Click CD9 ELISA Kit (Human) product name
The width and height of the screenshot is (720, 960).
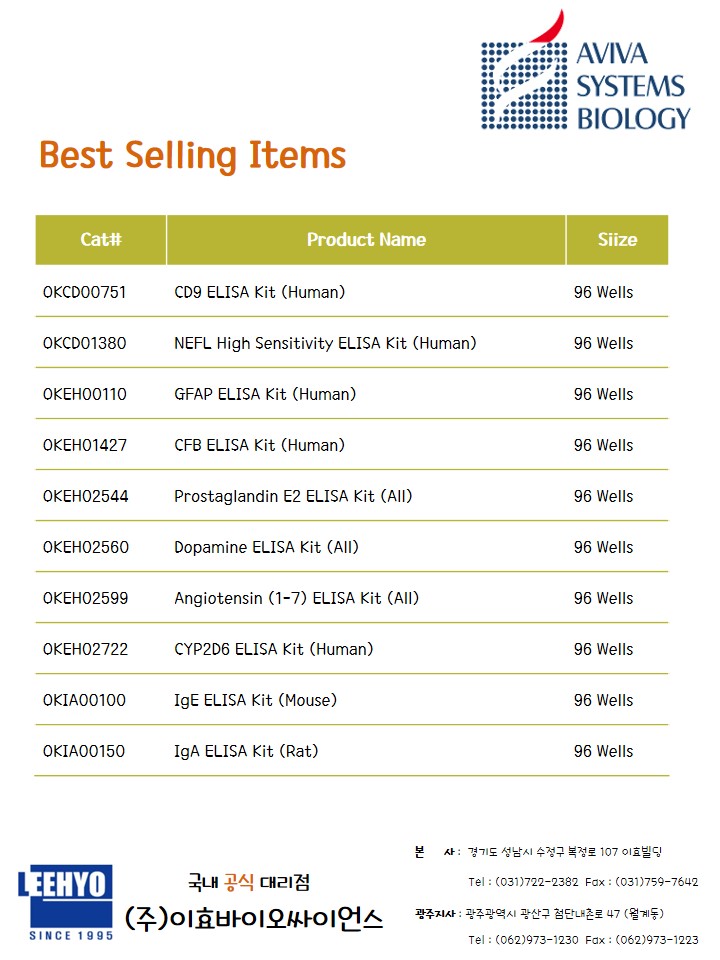pos(259,292)
